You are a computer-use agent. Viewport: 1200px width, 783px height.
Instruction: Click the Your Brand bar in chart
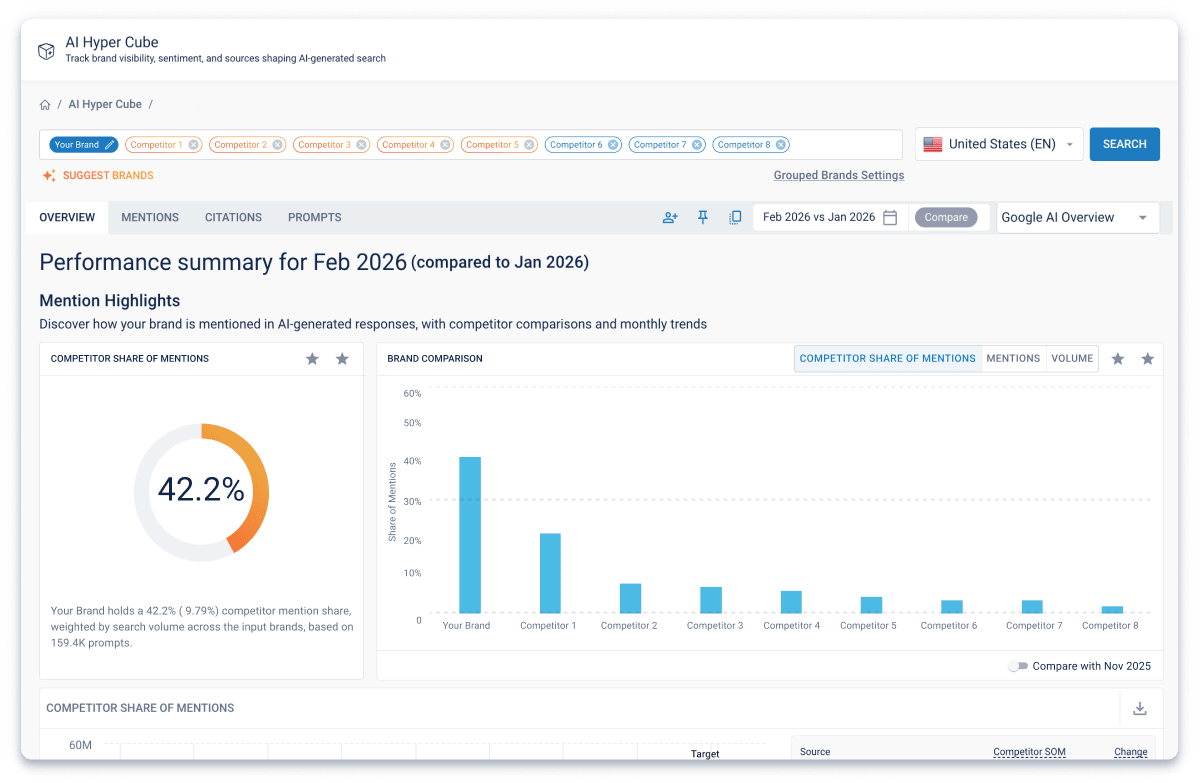(x=470, y=535)
